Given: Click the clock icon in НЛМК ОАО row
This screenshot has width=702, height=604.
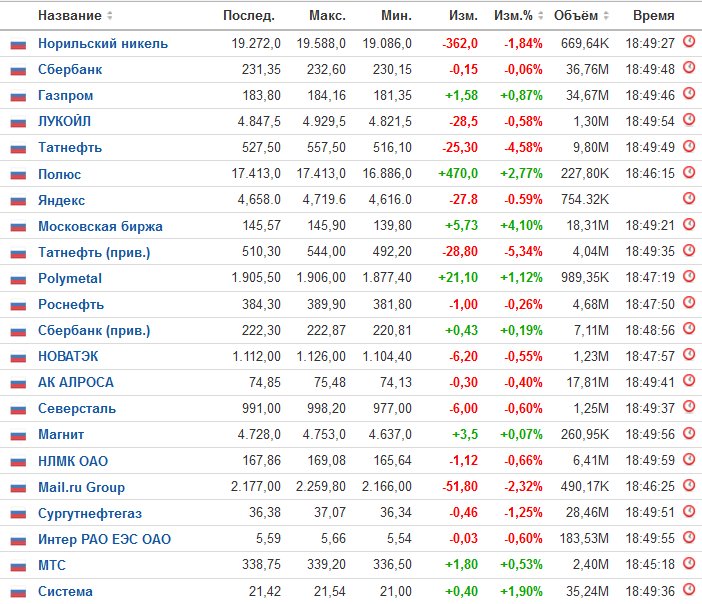Looking at the screenshot, I should click(x=689, y=459).
